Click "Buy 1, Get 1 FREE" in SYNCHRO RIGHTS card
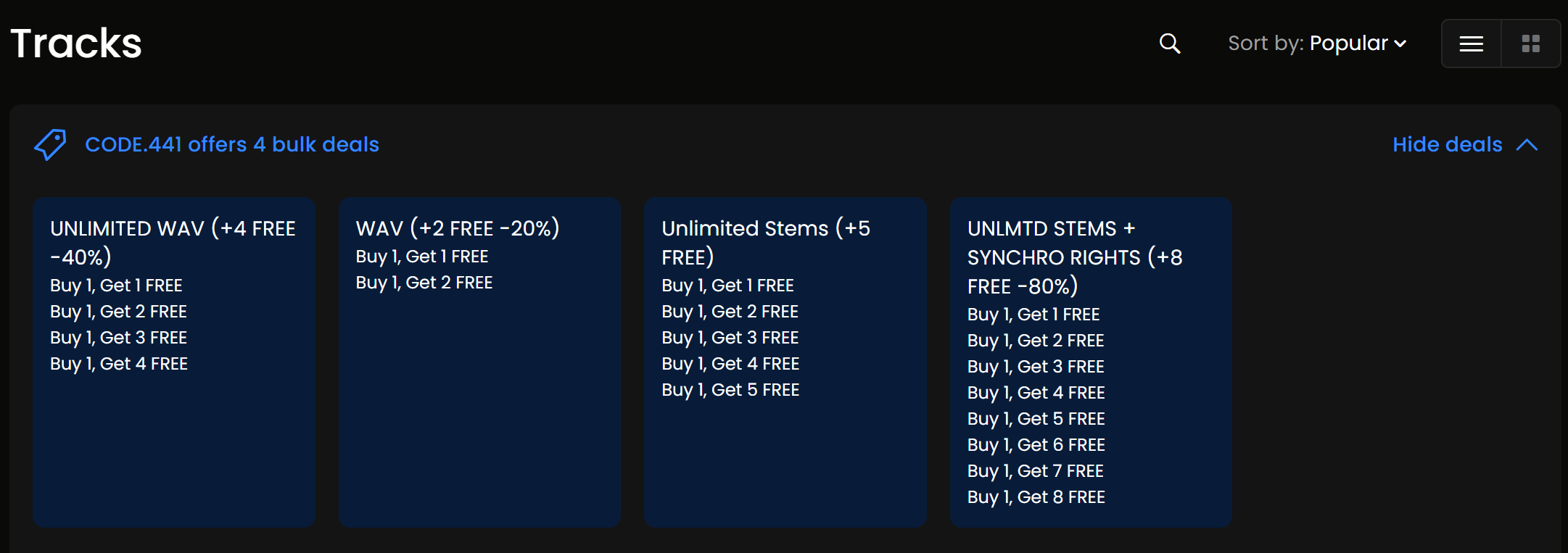Viewport: 1568px width, 553px height. click(1033, 315)
